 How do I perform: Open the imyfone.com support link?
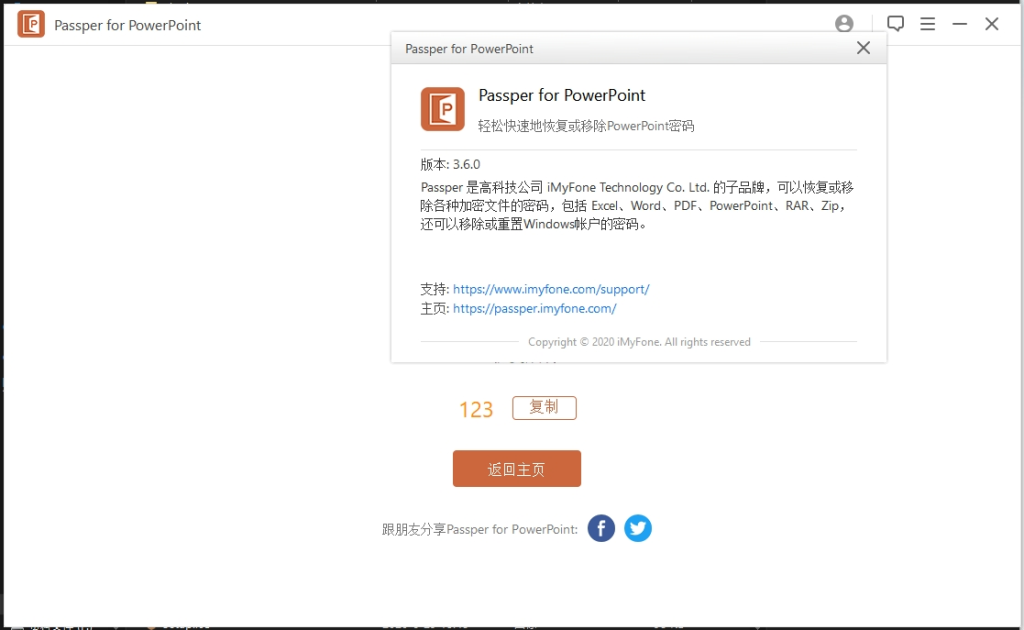point(552,288)
